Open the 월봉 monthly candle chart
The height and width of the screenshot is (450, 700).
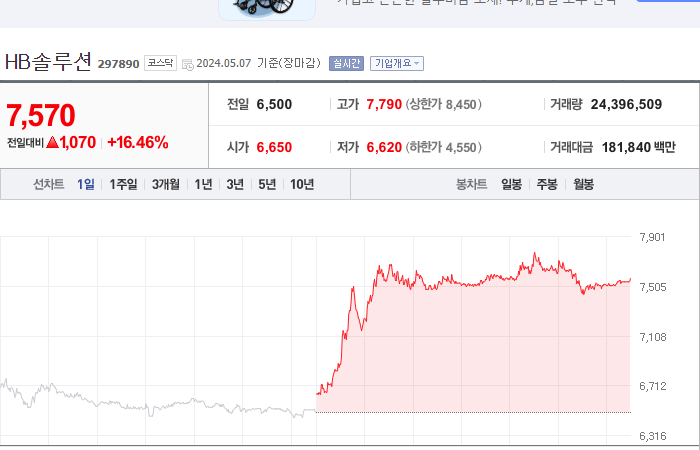[x=583, y=184]
